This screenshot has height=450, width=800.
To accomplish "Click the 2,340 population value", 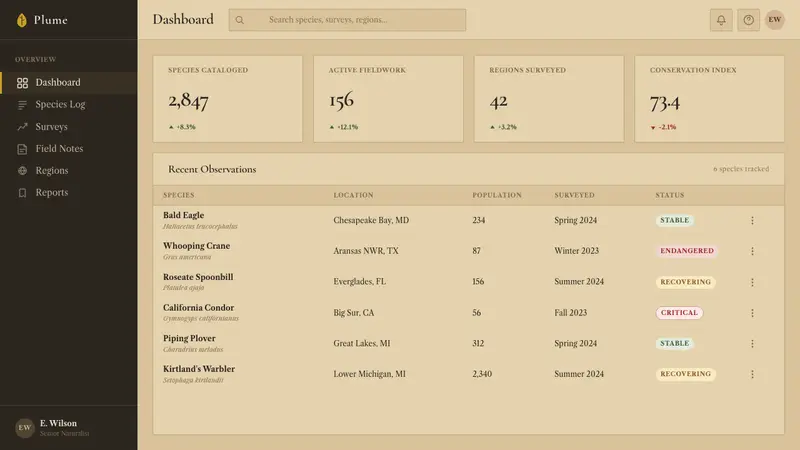I will 482,374.
